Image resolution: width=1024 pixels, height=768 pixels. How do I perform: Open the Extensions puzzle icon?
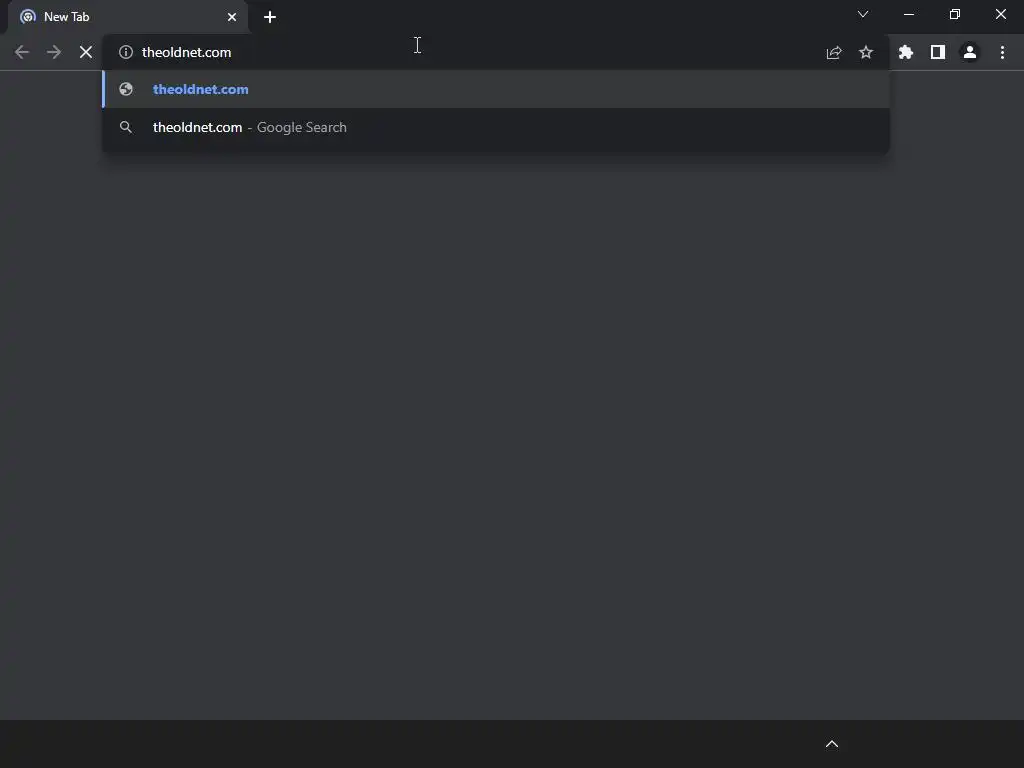pyautogui.click(x=906, y=52)
